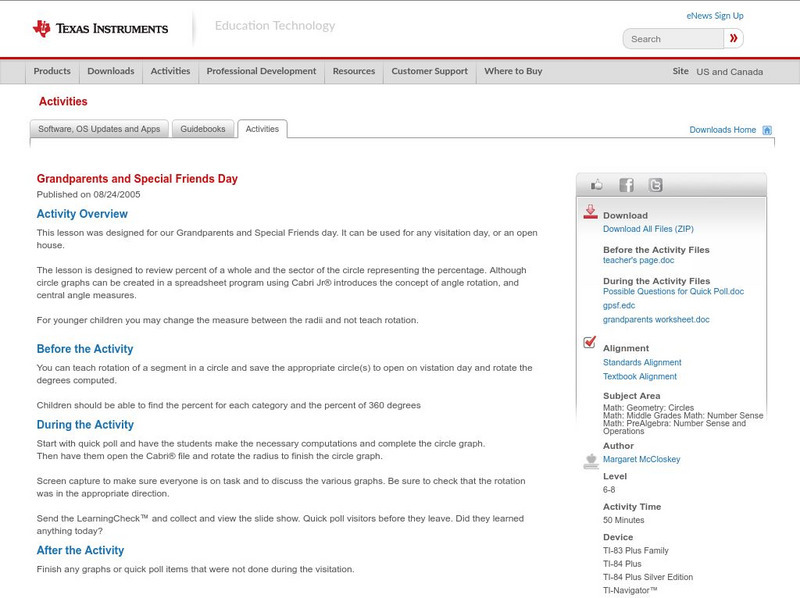The width and height of the screenshot is (800, 598).
Task: Open Possible Questions for Quick Poll.doc
Action: tap(673, 291)
